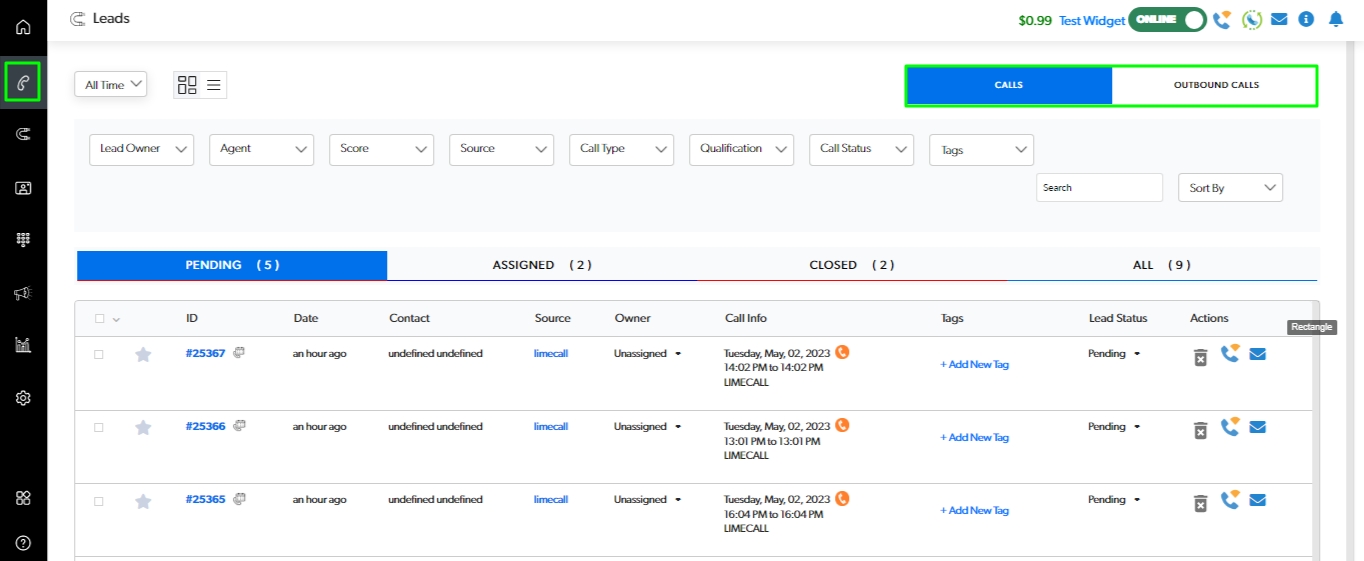Check the select-all checkbox in header
Viewport: 1364px width, 561px height.
(99, 319)
